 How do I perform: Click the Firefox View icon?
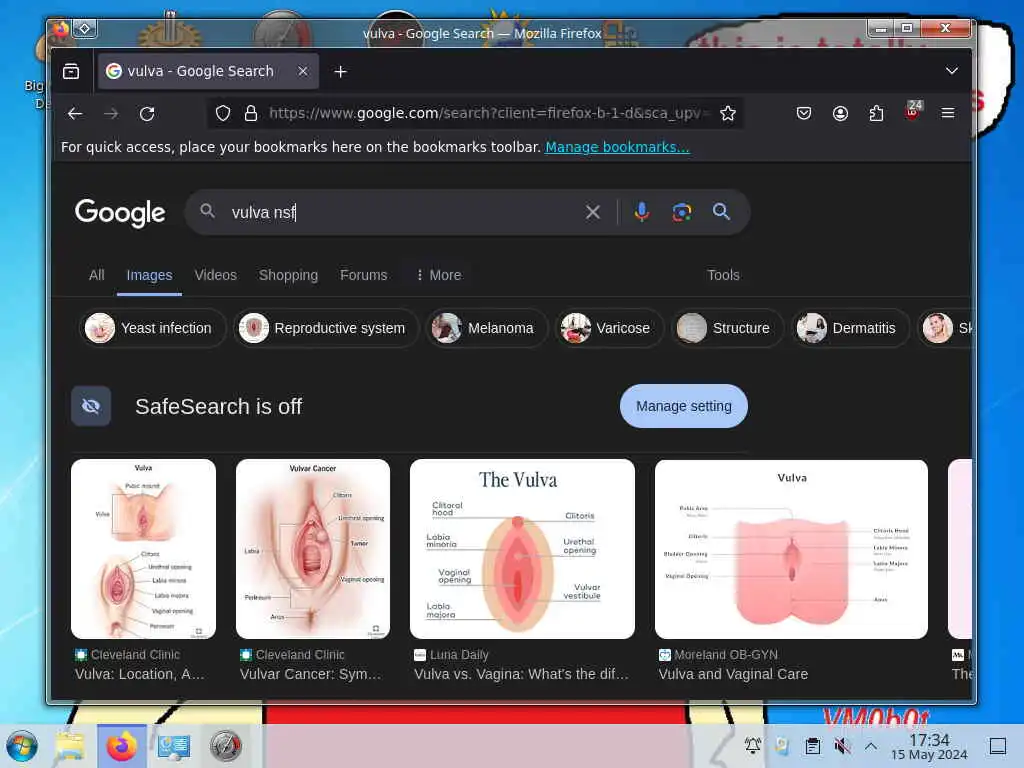[71, 71]
